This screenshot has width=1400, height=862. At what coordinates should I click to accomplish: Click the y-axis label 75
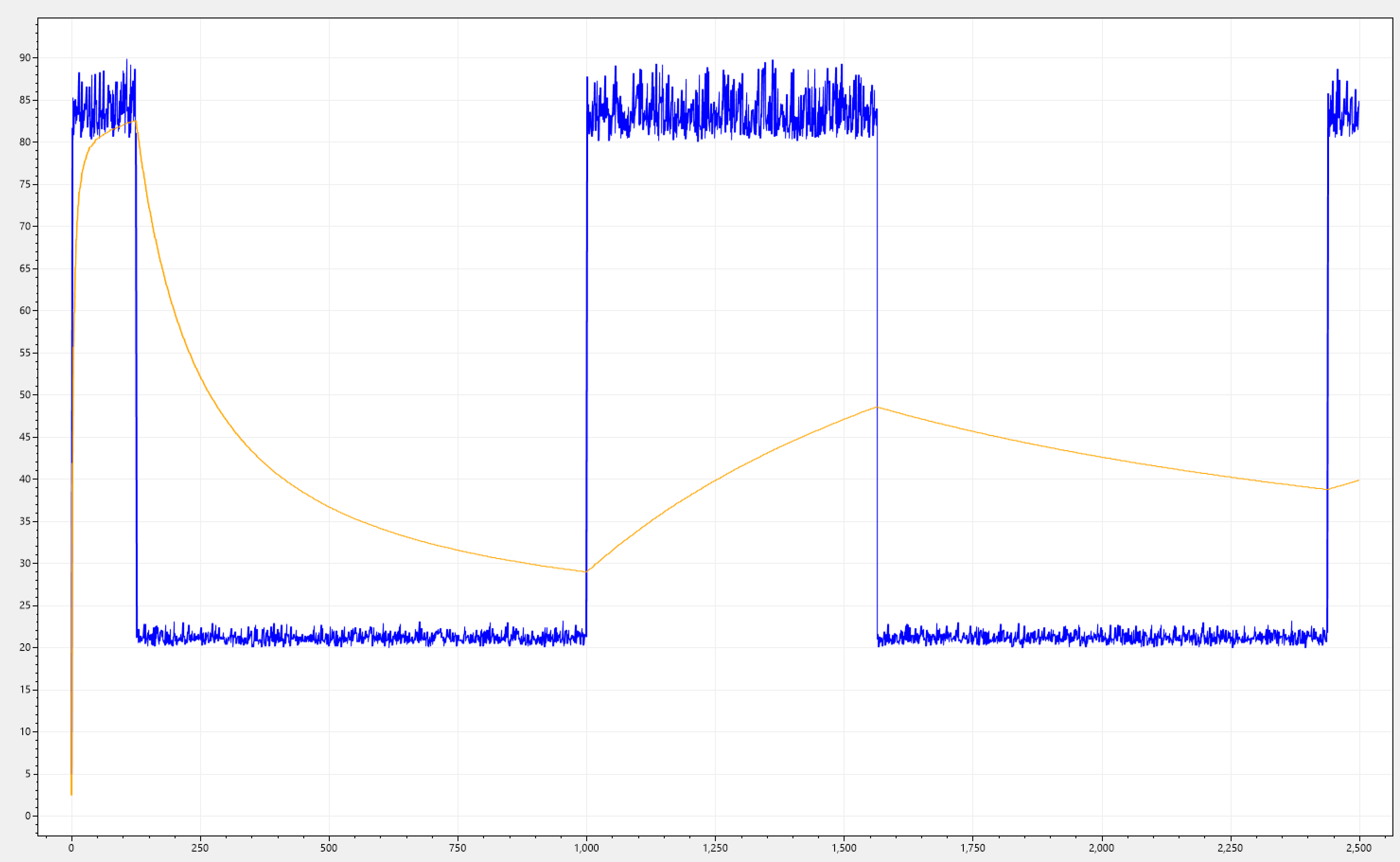(25, 184)
